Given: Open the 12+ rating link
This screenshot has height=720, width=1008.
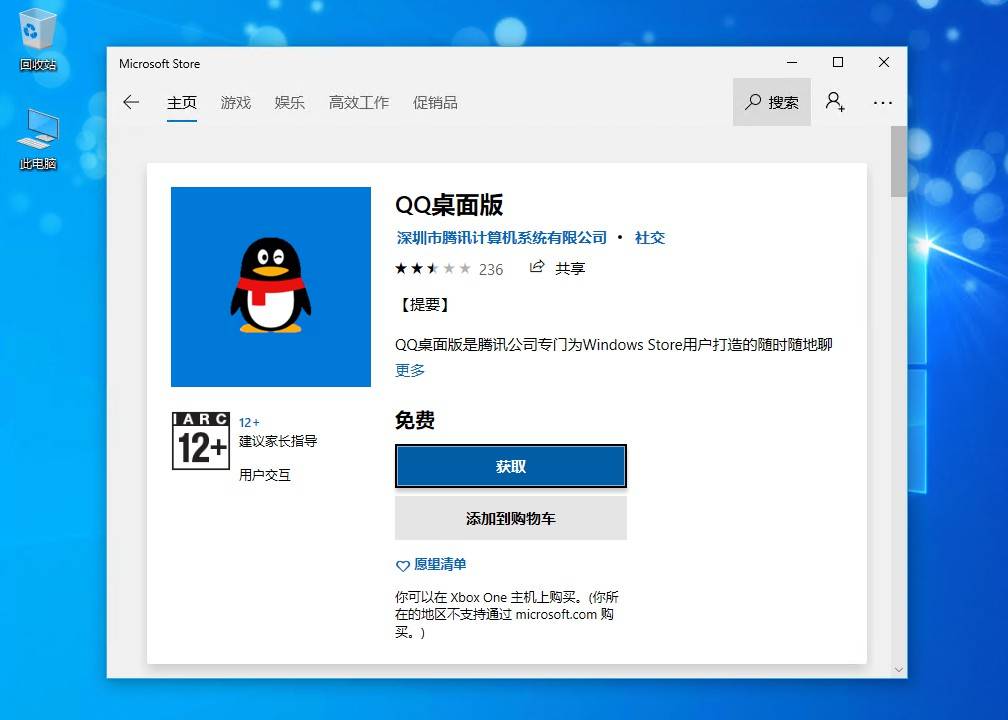Looking at the screenshot, I should click(249, 422).
